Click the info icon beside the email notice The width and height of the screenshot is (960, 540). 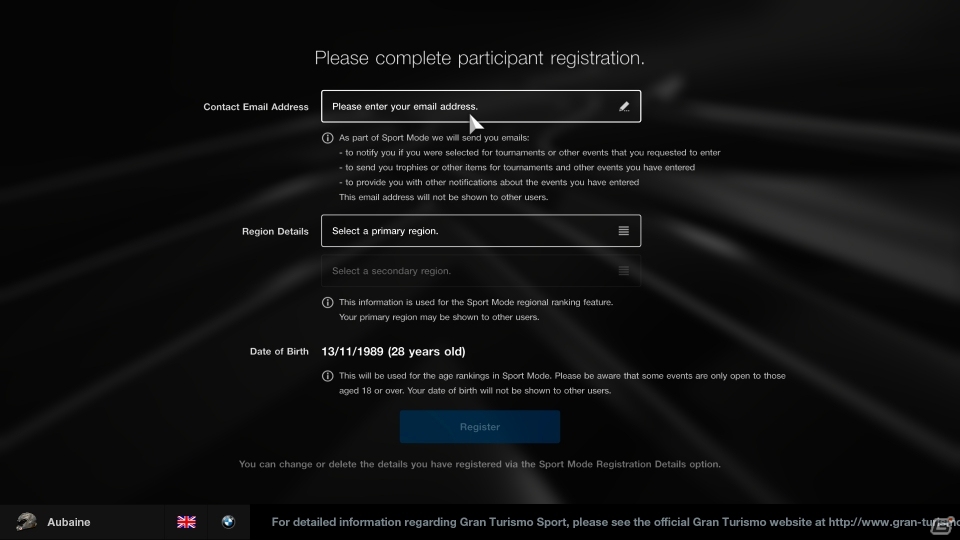(x=328, y=138)
